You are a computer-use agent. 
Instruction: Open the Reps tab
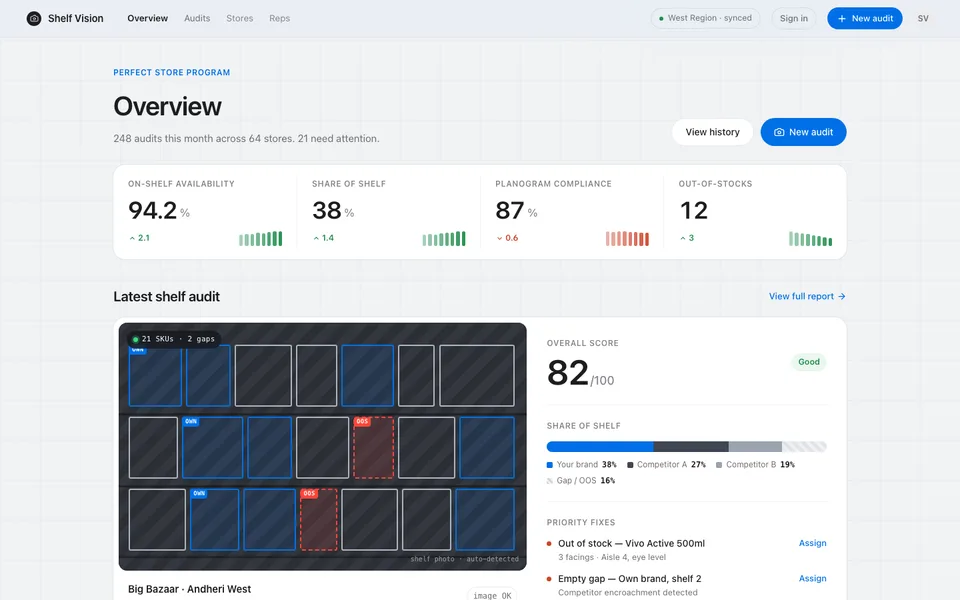pos(280,18)
